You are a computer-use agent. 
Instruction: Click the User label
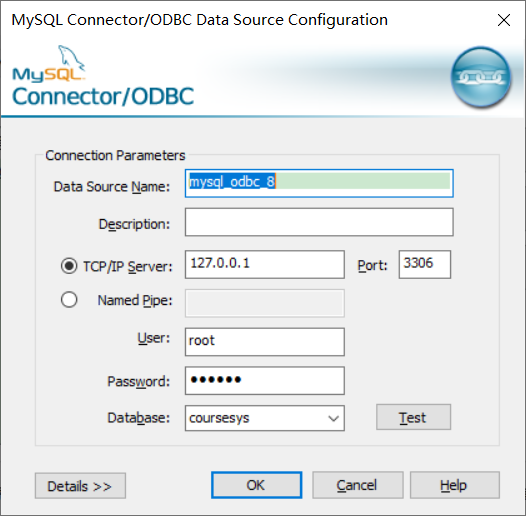(x=154, y=338)
